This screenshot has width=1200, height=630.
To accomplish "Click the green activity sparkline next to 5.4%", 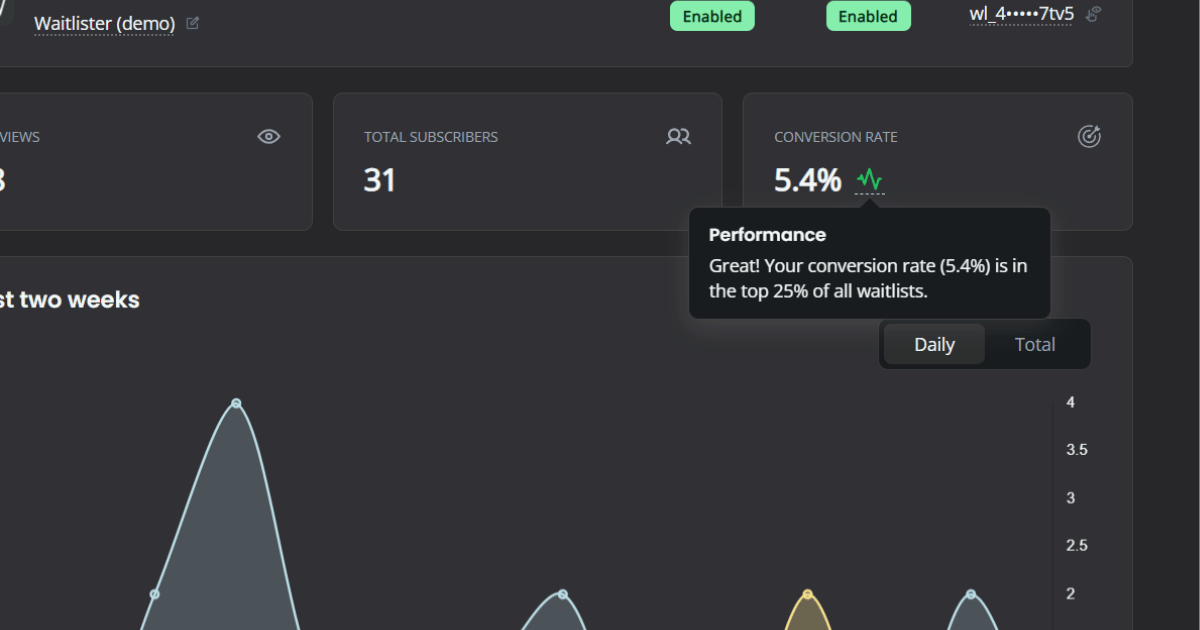I will [868, 181].
